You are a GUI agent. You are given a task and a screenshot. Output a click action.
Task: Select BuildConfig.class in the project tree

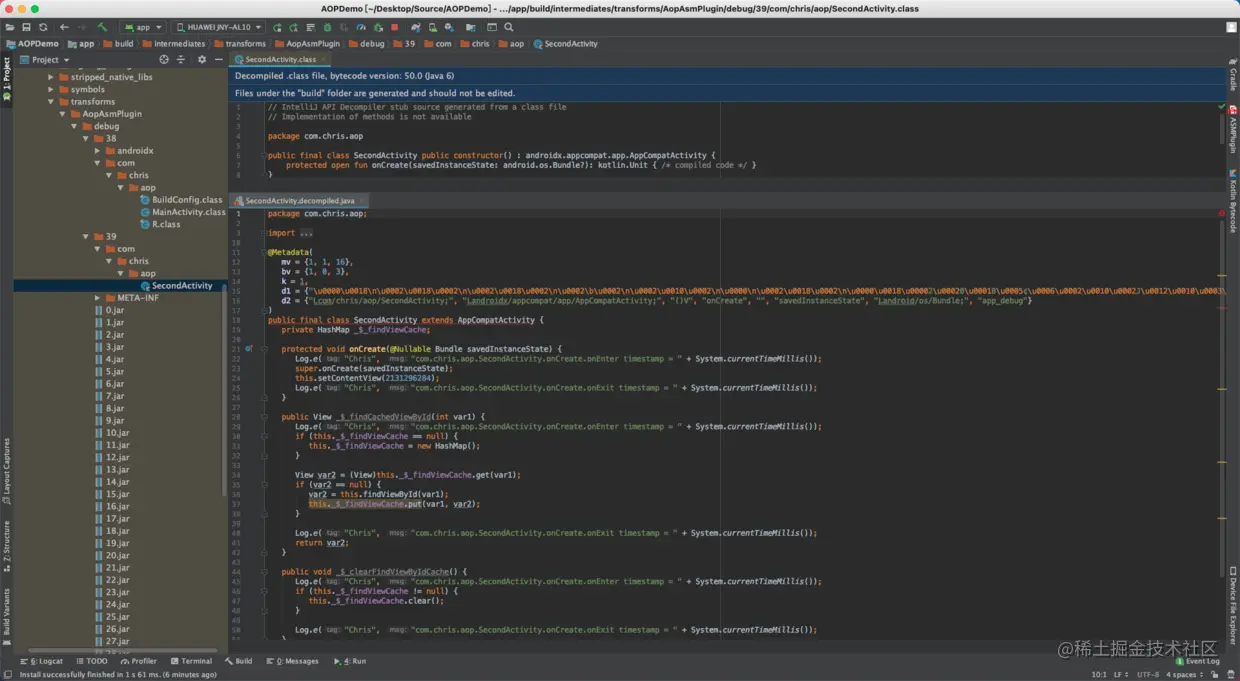(x=180, y=200)
